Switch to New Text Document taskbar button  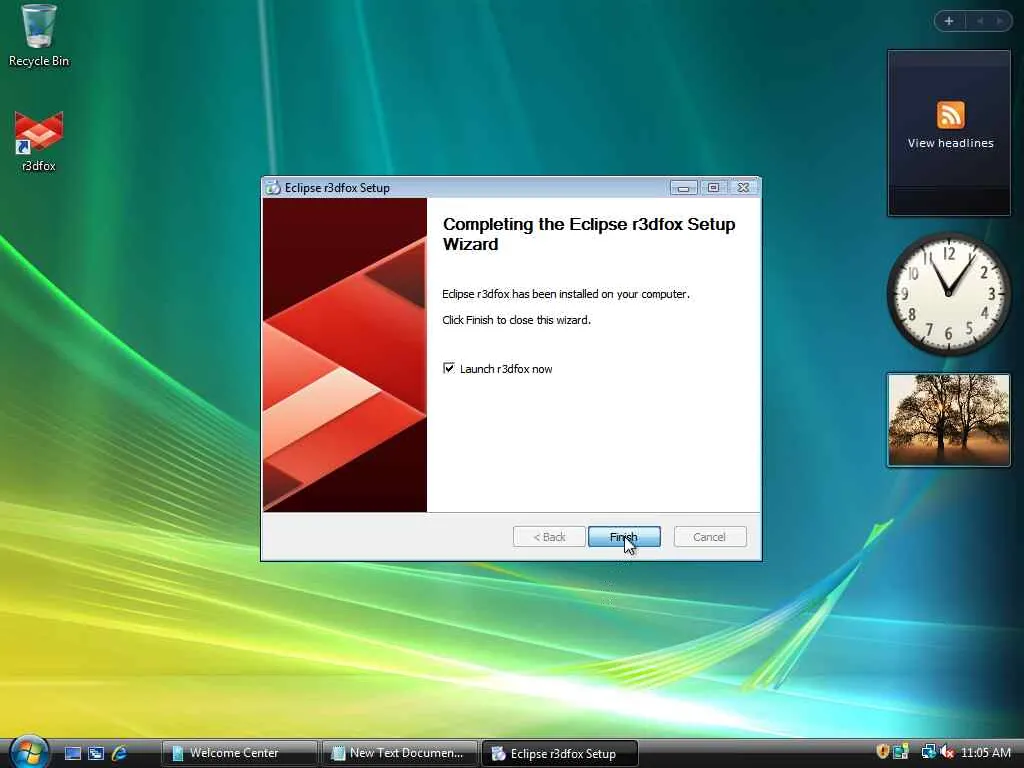point(399,753)
